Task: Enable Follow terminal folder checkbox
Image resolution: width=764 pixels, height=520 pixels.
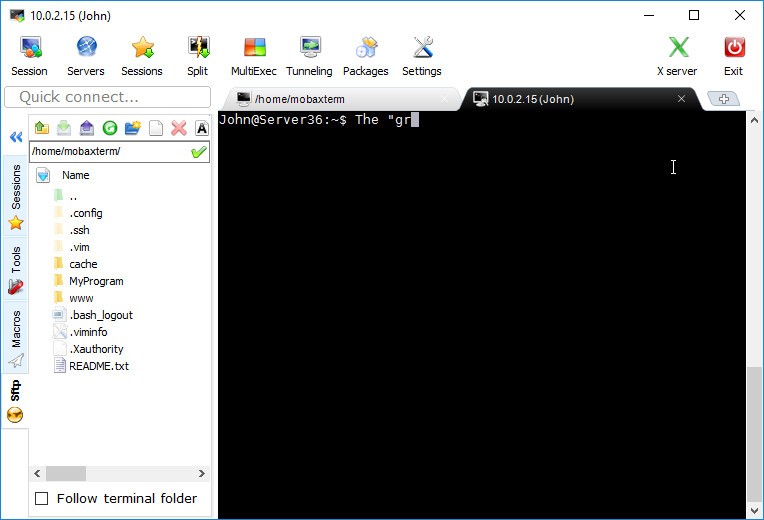Action: coord(42,498)
